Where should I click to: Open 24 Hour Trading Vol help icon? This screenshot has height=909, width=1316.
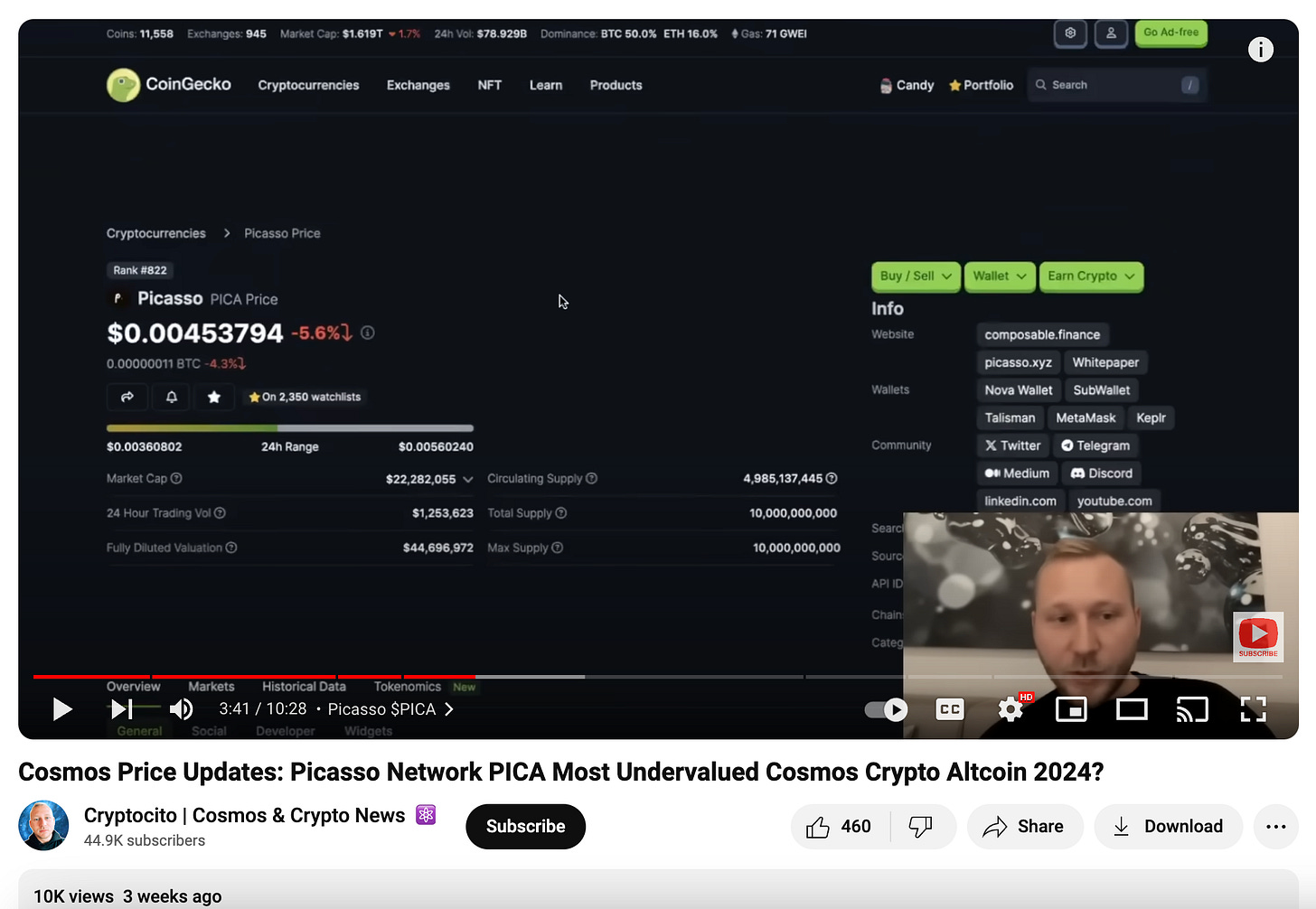pos(220,512)
